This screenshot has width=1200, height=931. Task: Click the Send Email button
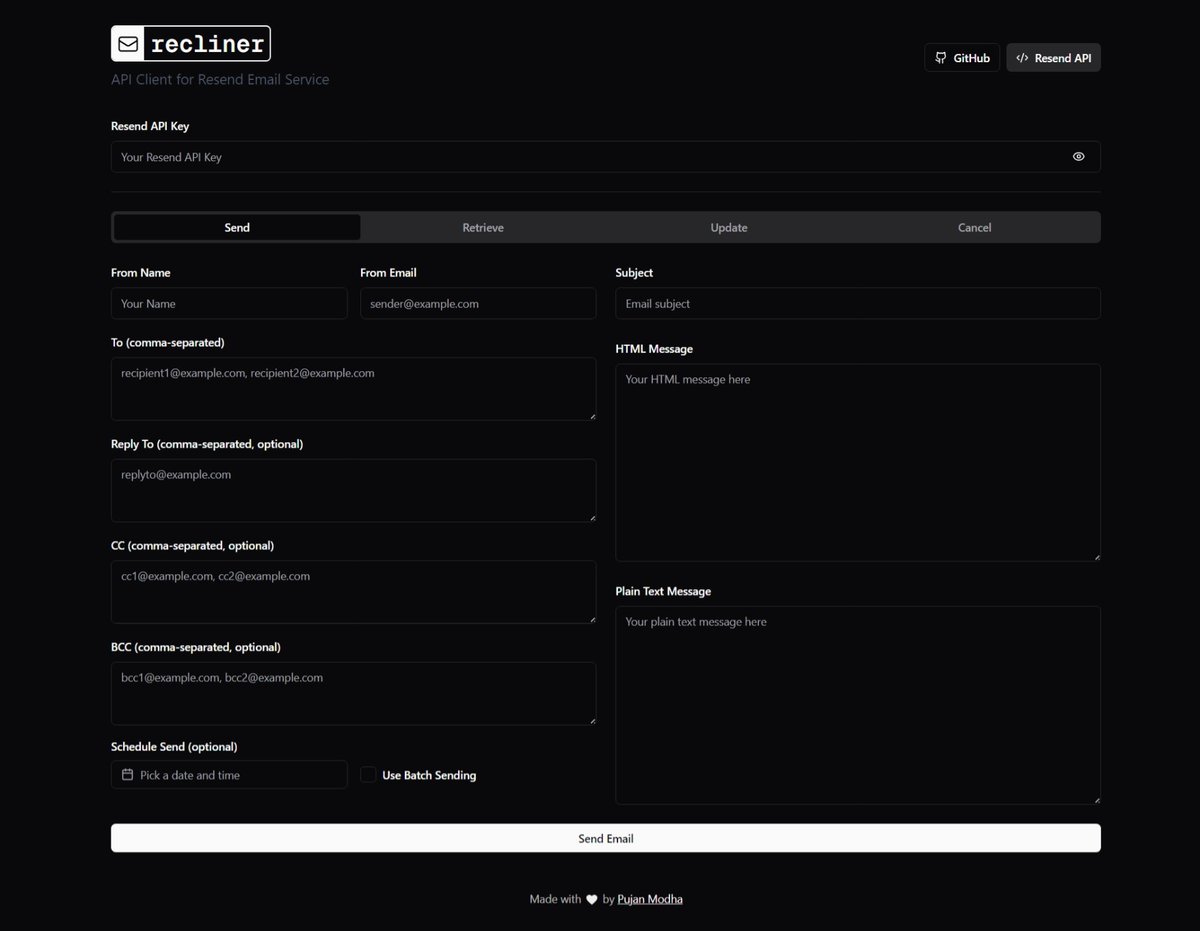(606, 838)
